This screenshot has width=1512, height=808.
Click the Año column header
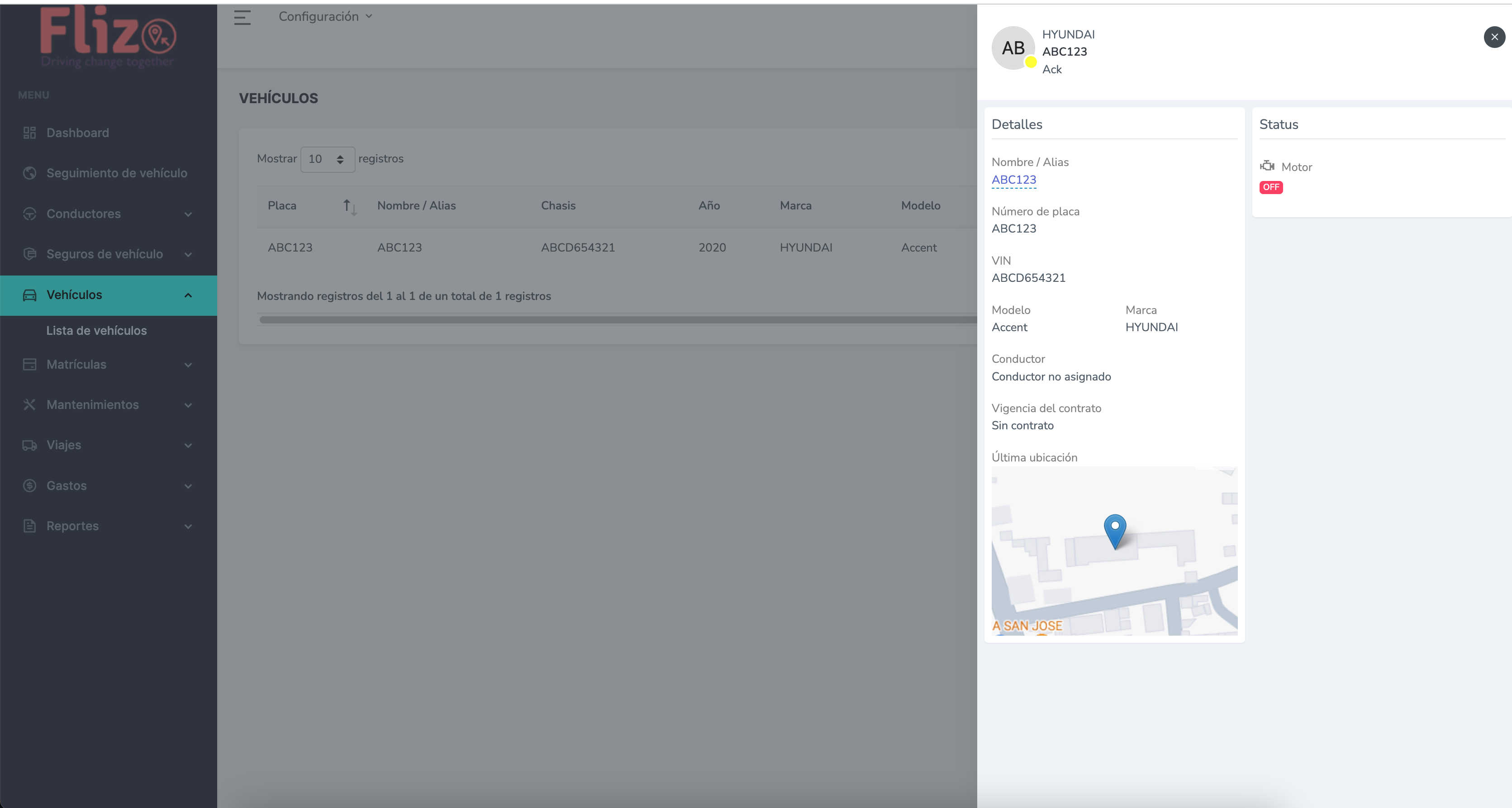coord(709,205)
